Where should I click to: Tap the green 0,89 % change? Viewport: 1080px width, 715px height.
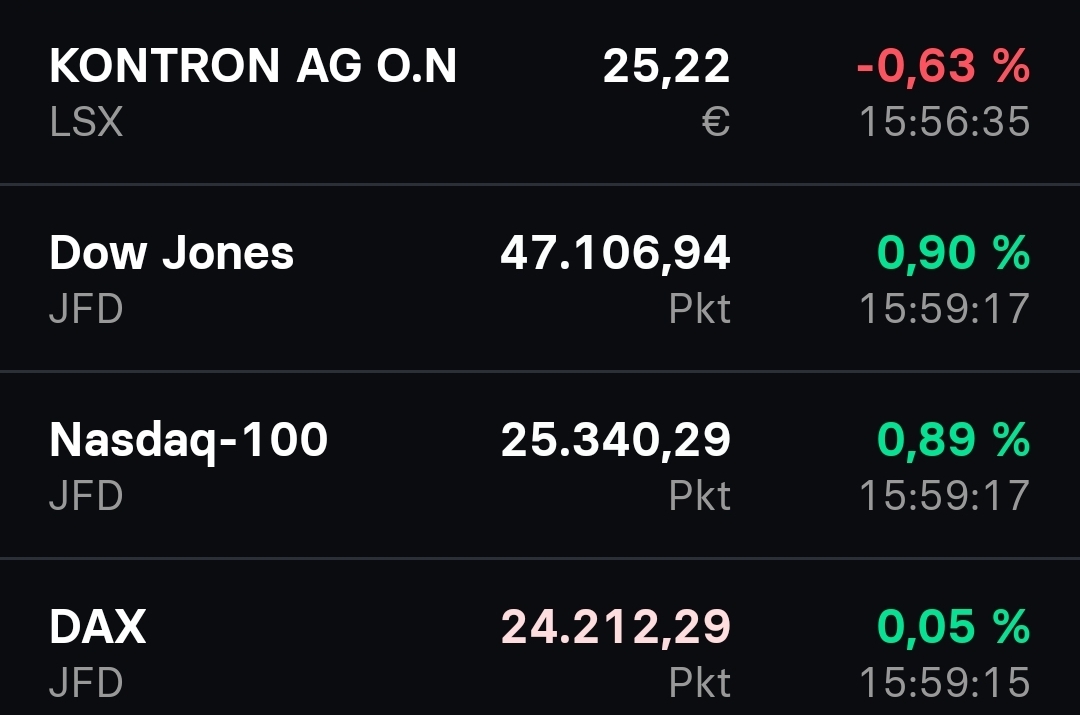pyautogui.click(x=953, y=439)
